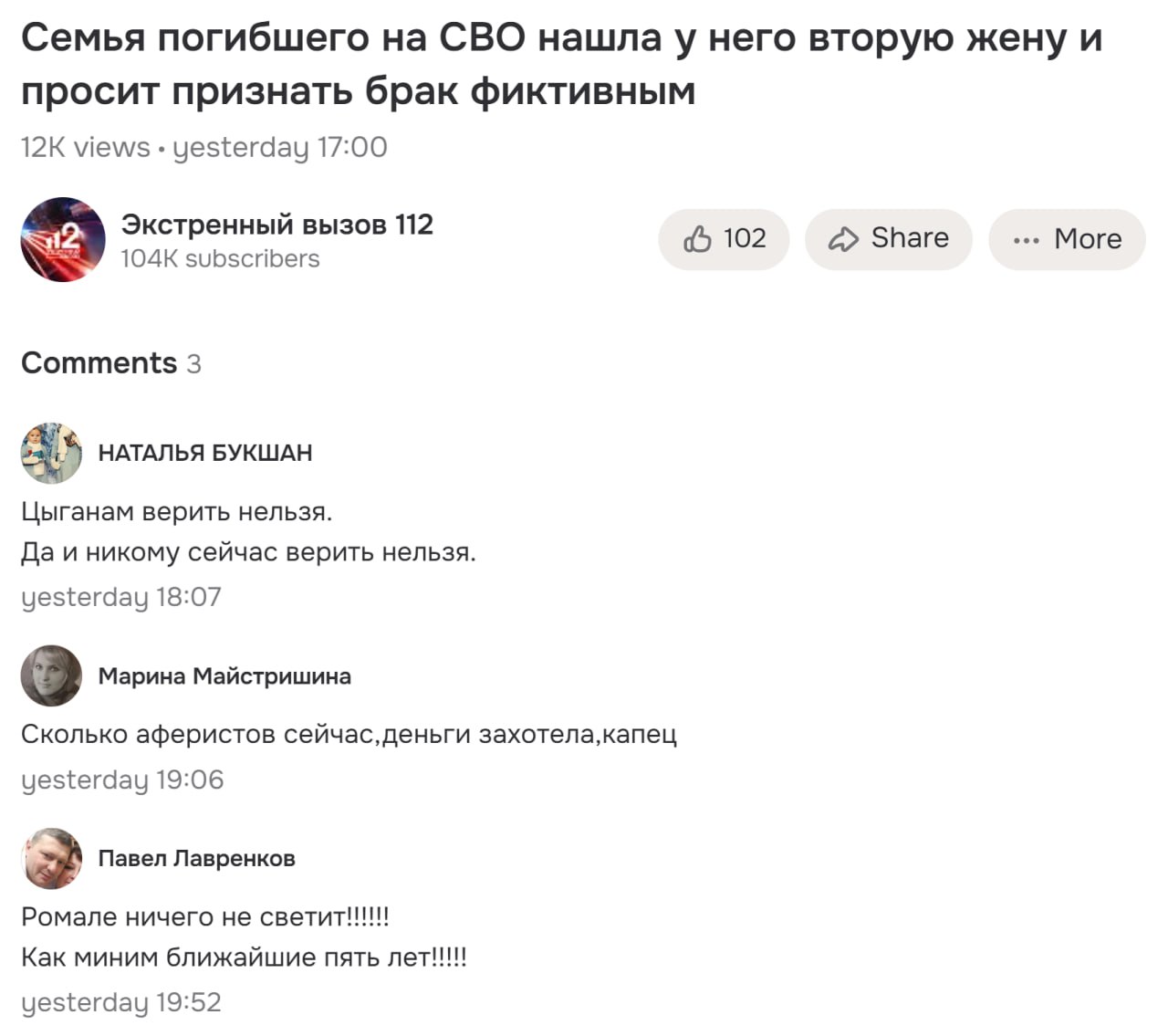Image resolution: width=1168 pixels, height=1036 pixels.
Task: Click the video date yesterday 17:00
Action: (x=279, y=147)
